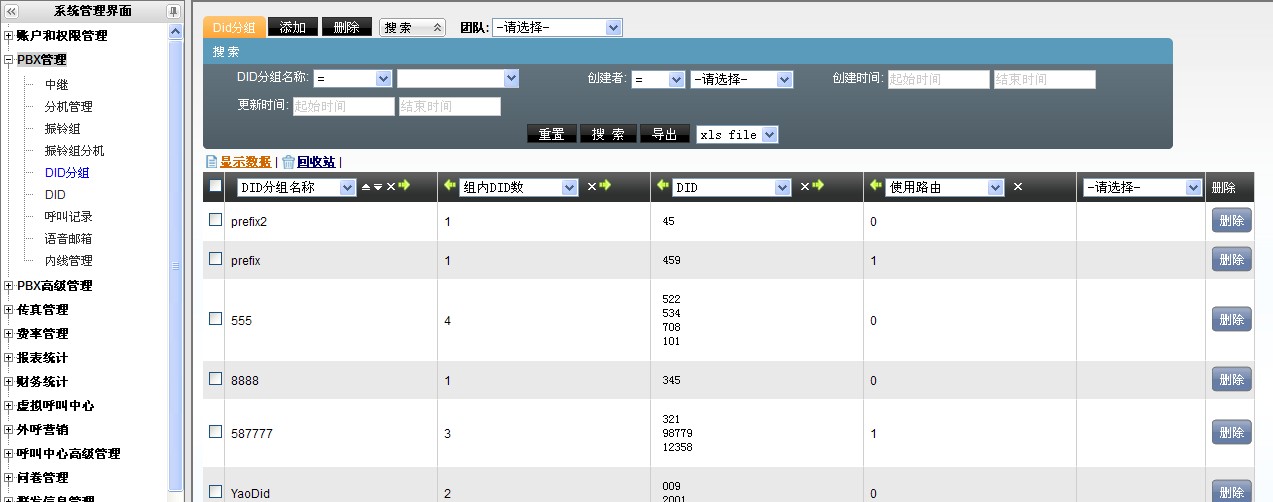Viewport: 1273px width, 502px height.
Task: Remove the 使用路由 column with its X icon
Action: coord(1018,187)
